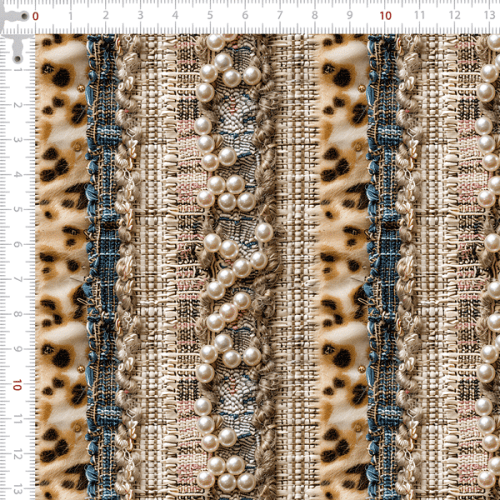Click the number 2 on the vertical ruler

(17, 105)
